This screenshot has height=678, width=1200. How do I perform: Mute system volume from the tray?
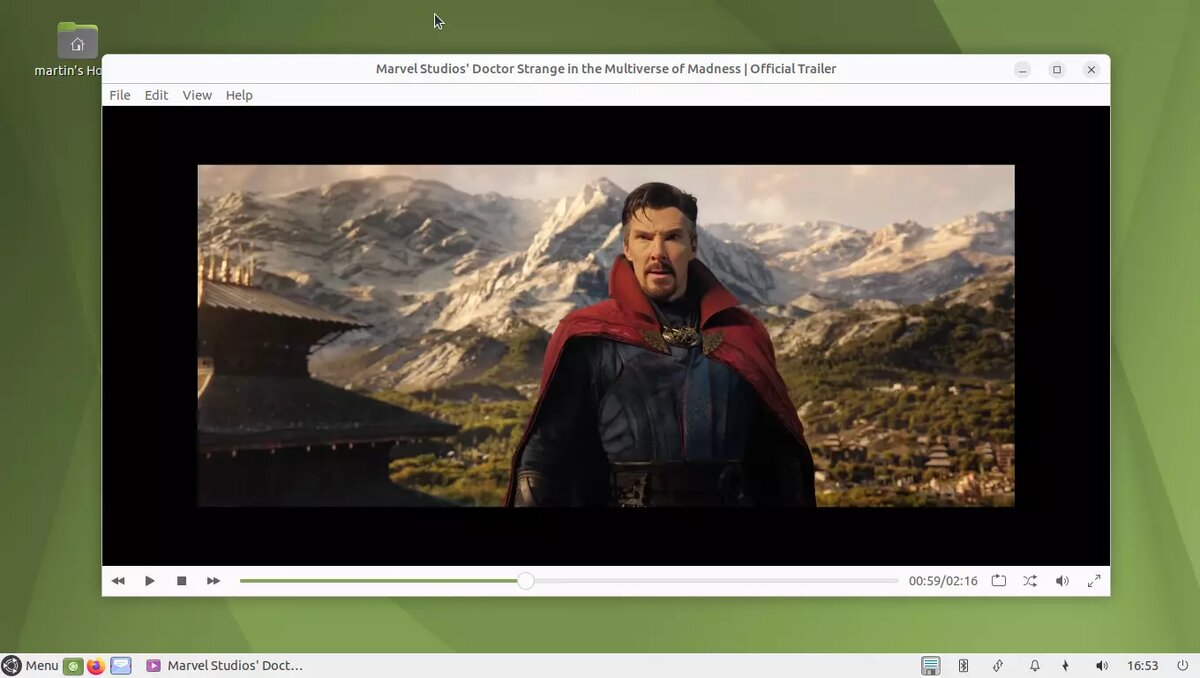point(1101,665)
